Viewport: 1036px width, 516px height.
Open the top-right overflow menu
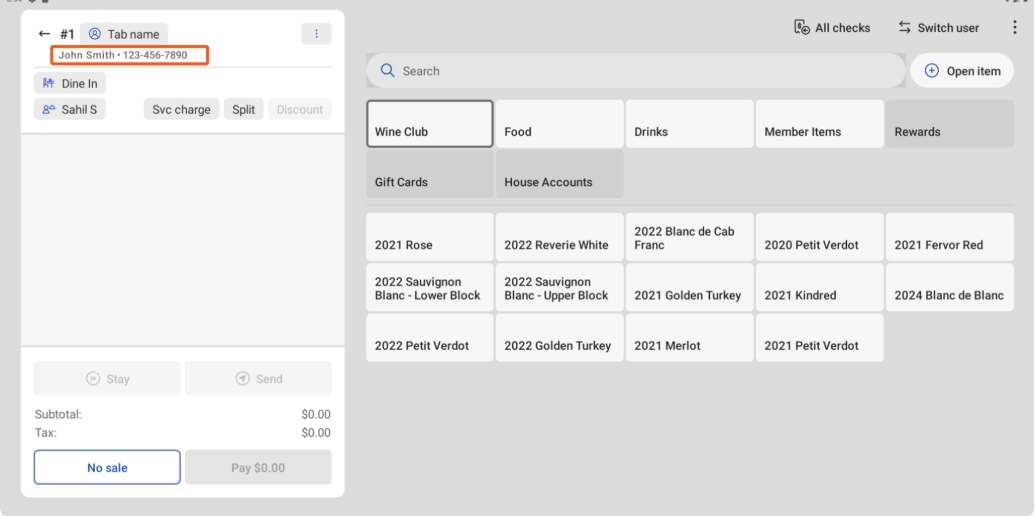pyautogui.click(x=1015, y=28)
